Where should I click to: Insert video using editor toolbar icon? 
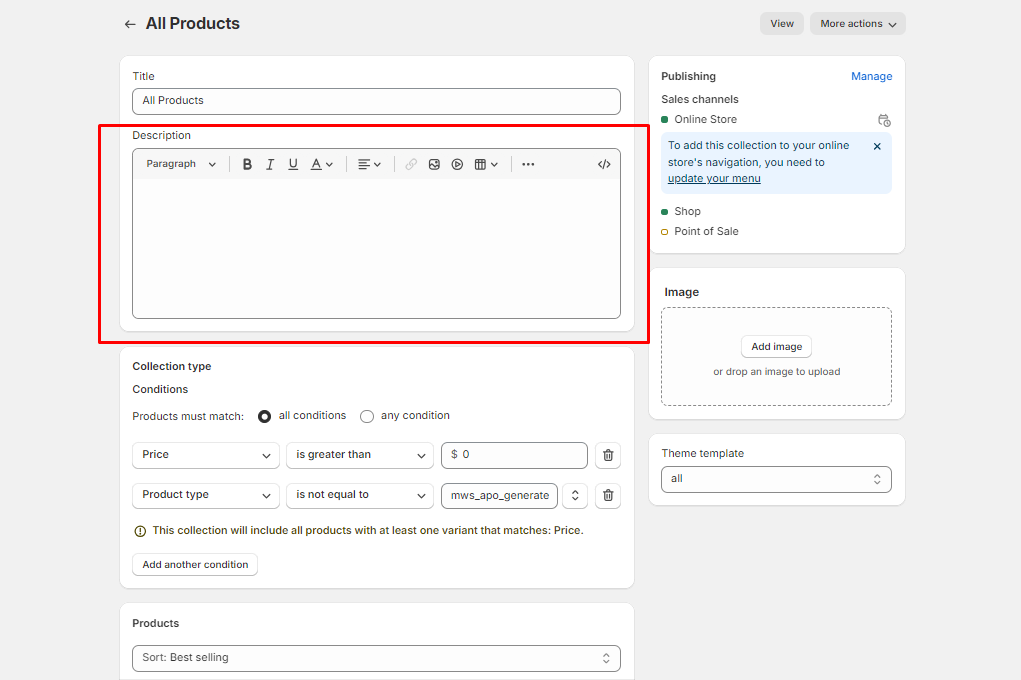457,164
